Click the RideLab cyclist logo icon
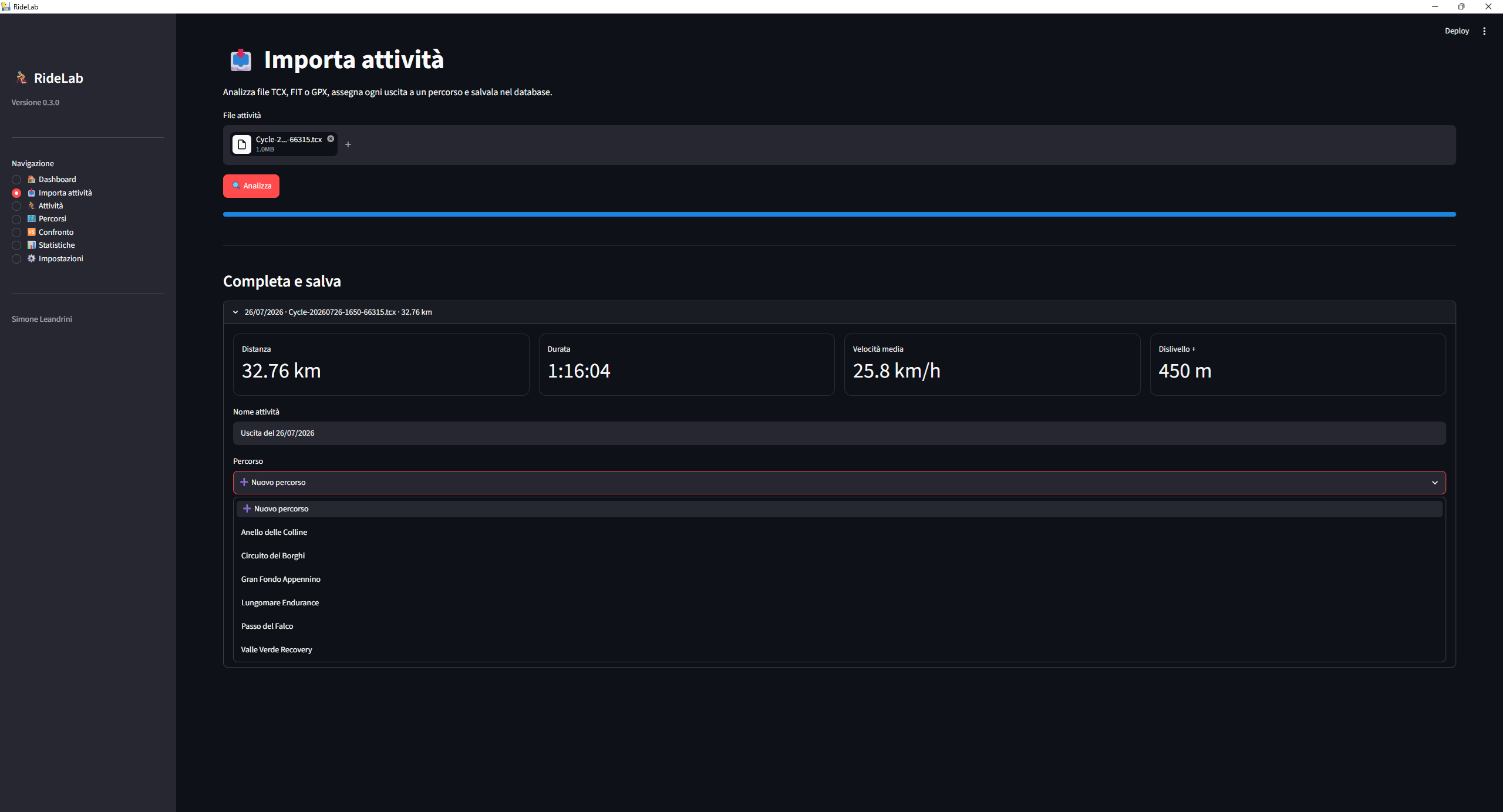This screenshot has height=812, width=1503. [x=22, y=78]
